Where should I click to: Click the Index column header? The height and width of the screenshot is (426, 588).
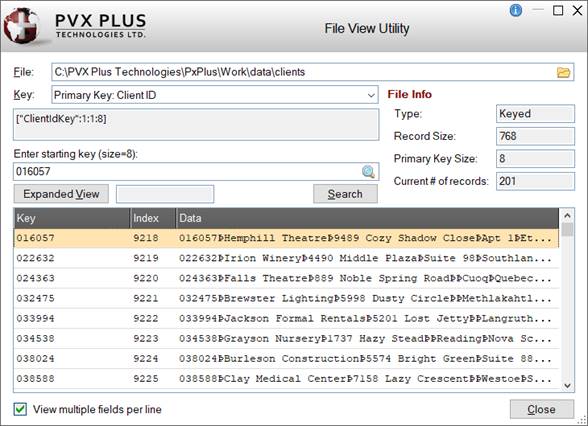click(x=153, y=218)
